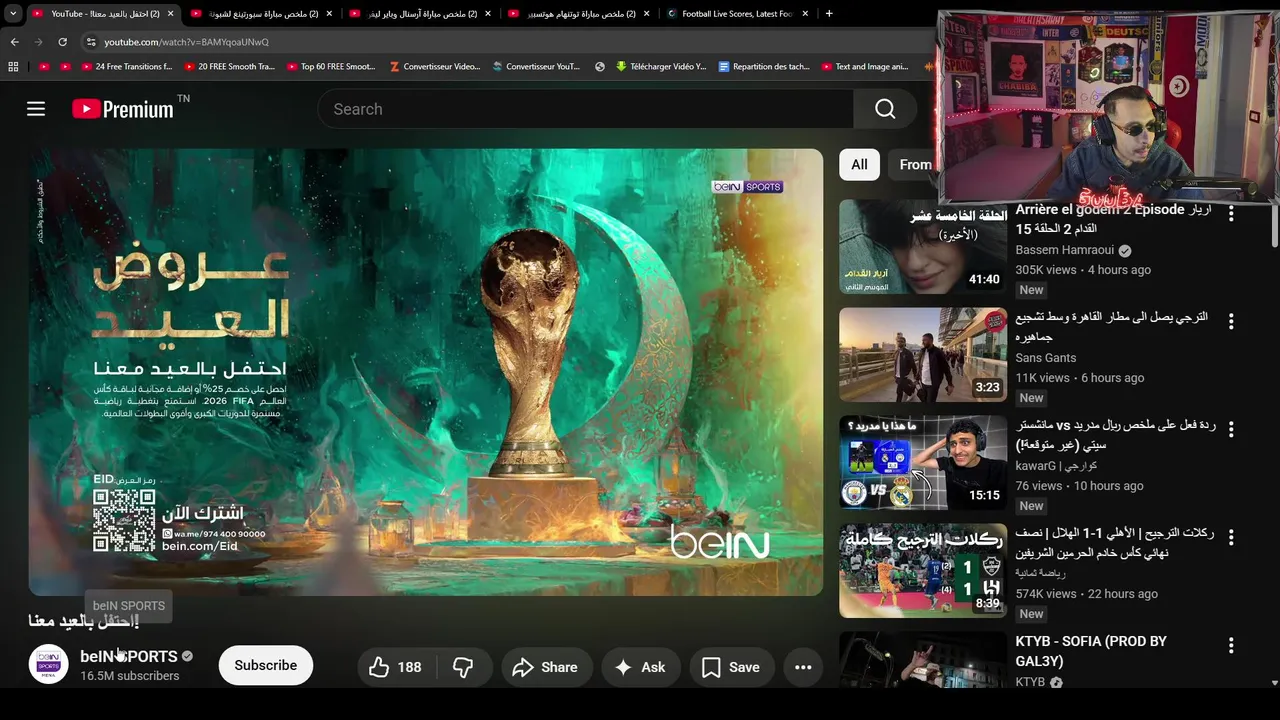Screen dimensions: 1280x720
Task: Open options menu for penalty shootout video
Action: [1231, 538]
